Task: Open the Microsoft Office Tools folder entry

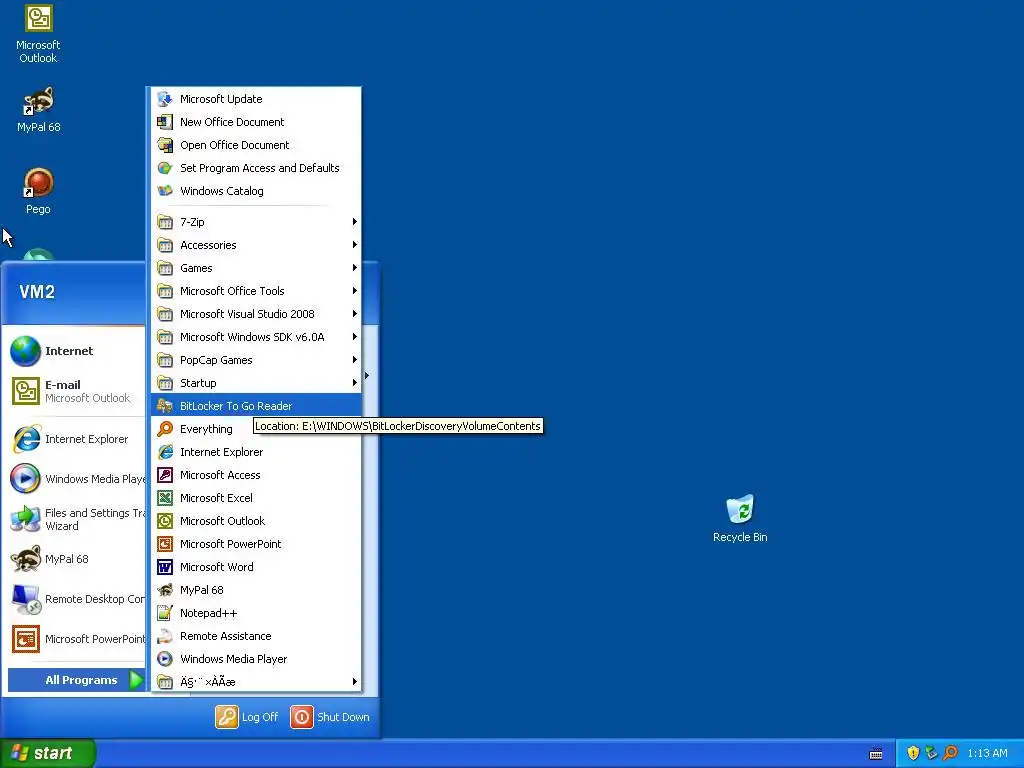Action: pos(256,291)
